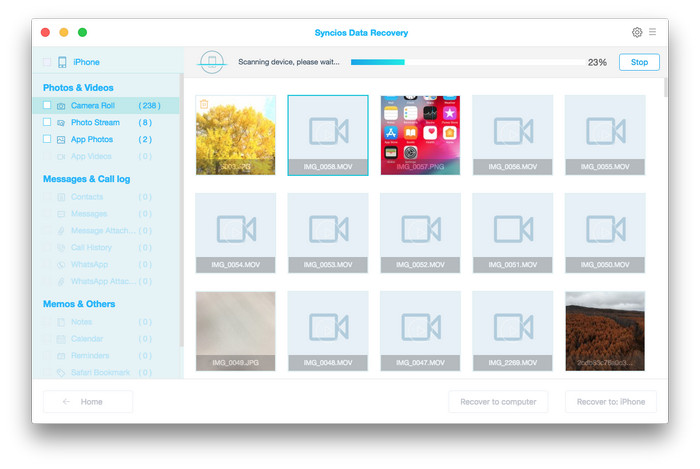Open the hamburger menu icon
The width and height of the screenshot is (700, 469).
tap(652, 32)
